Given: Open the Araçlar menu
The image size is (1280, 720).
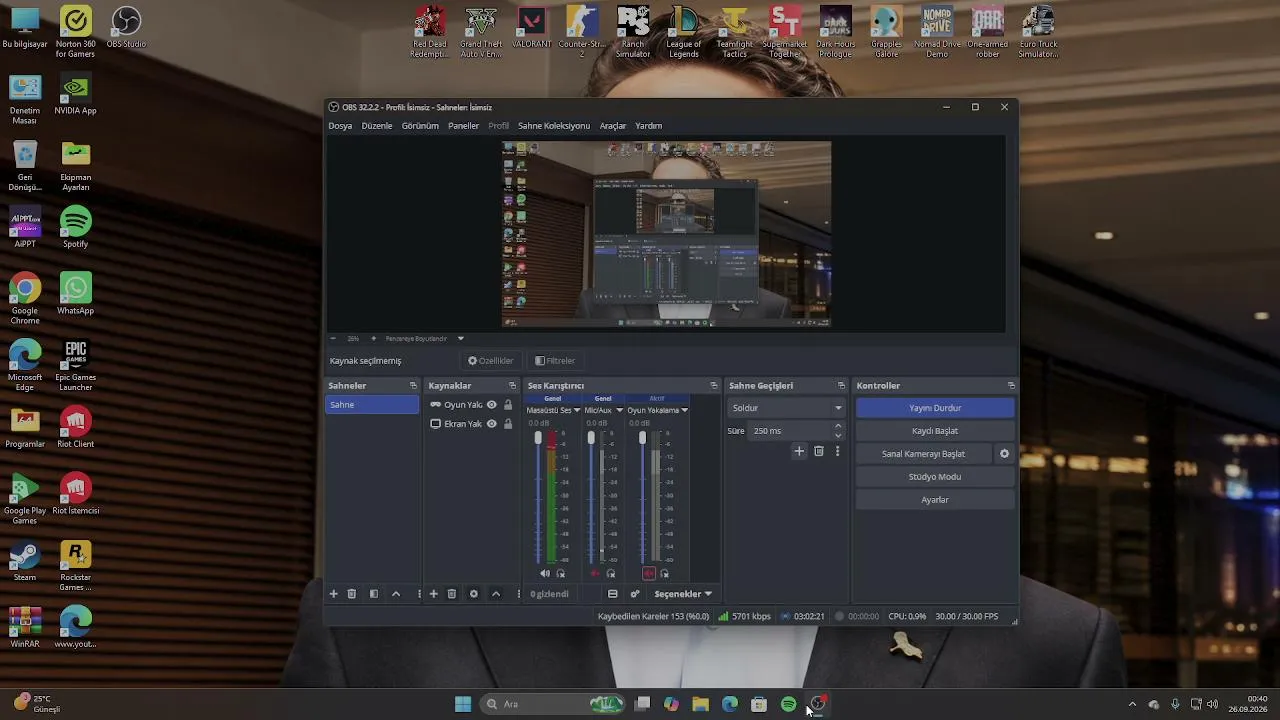Looking at the screenshot, I should coord(613,126).
